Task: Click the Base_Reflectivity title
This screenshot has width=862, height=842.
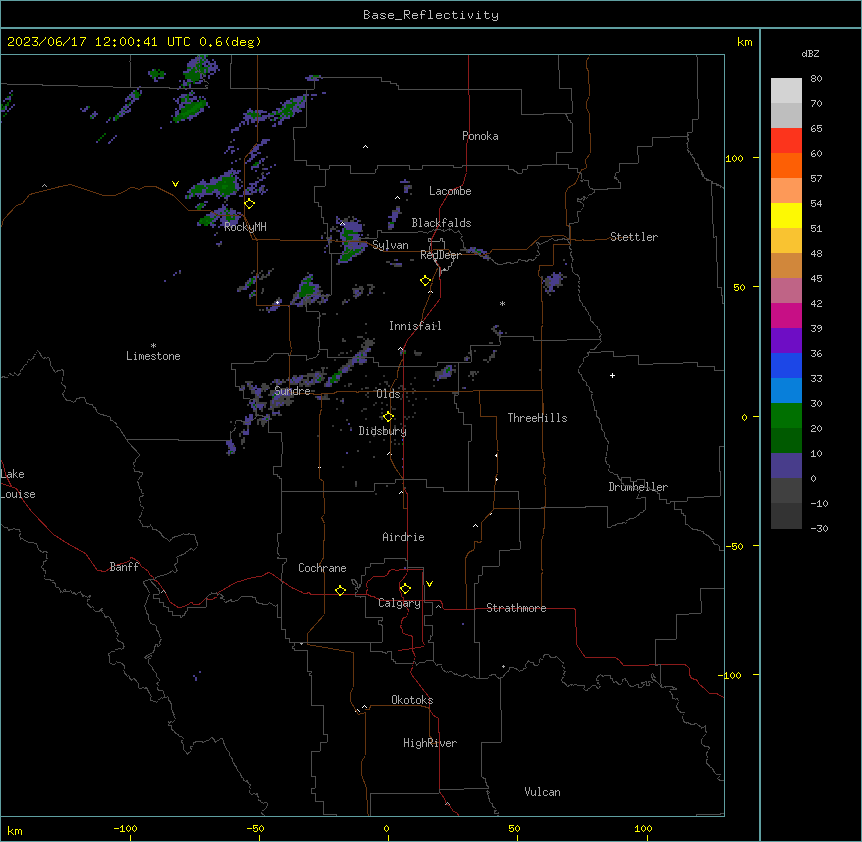Action: coord(431,15)
